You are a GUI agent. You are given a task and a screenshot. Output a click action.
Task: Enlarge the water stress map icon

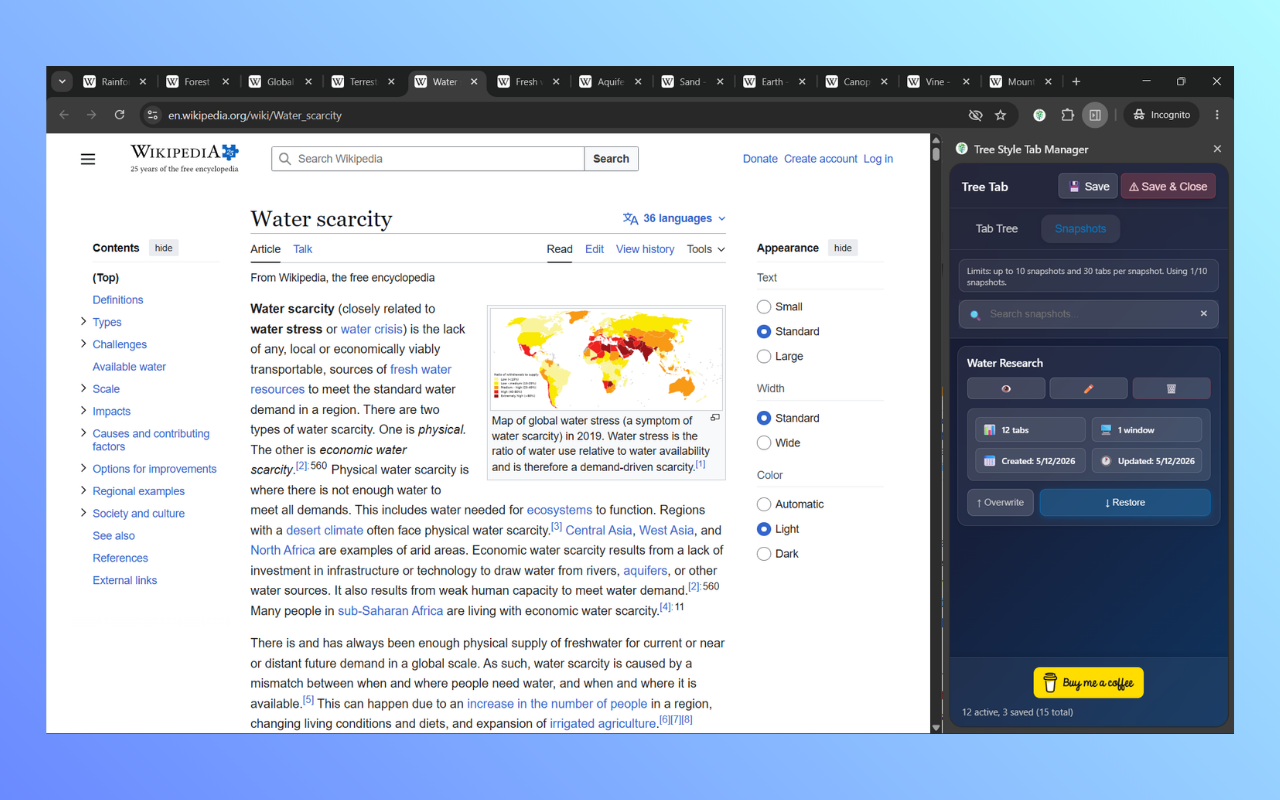[715, 418]
